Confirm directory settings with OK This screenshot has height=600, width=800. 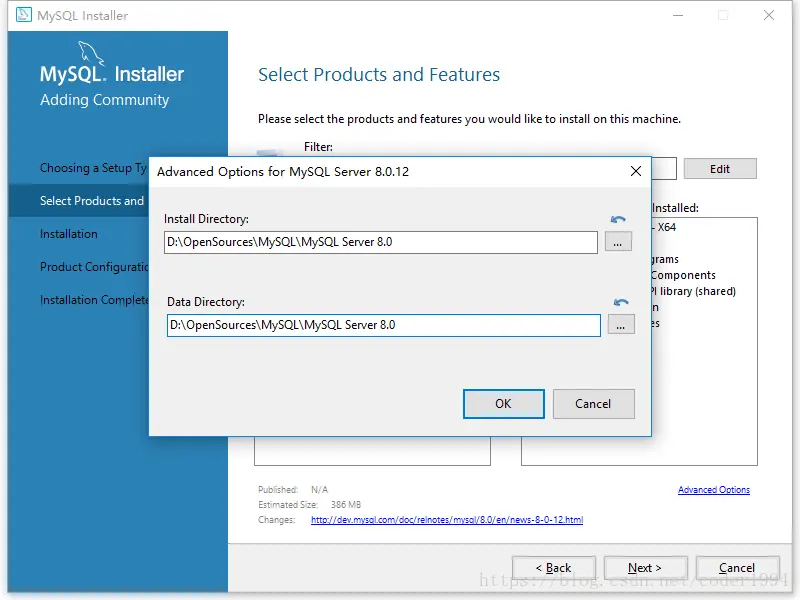(503, 403)
